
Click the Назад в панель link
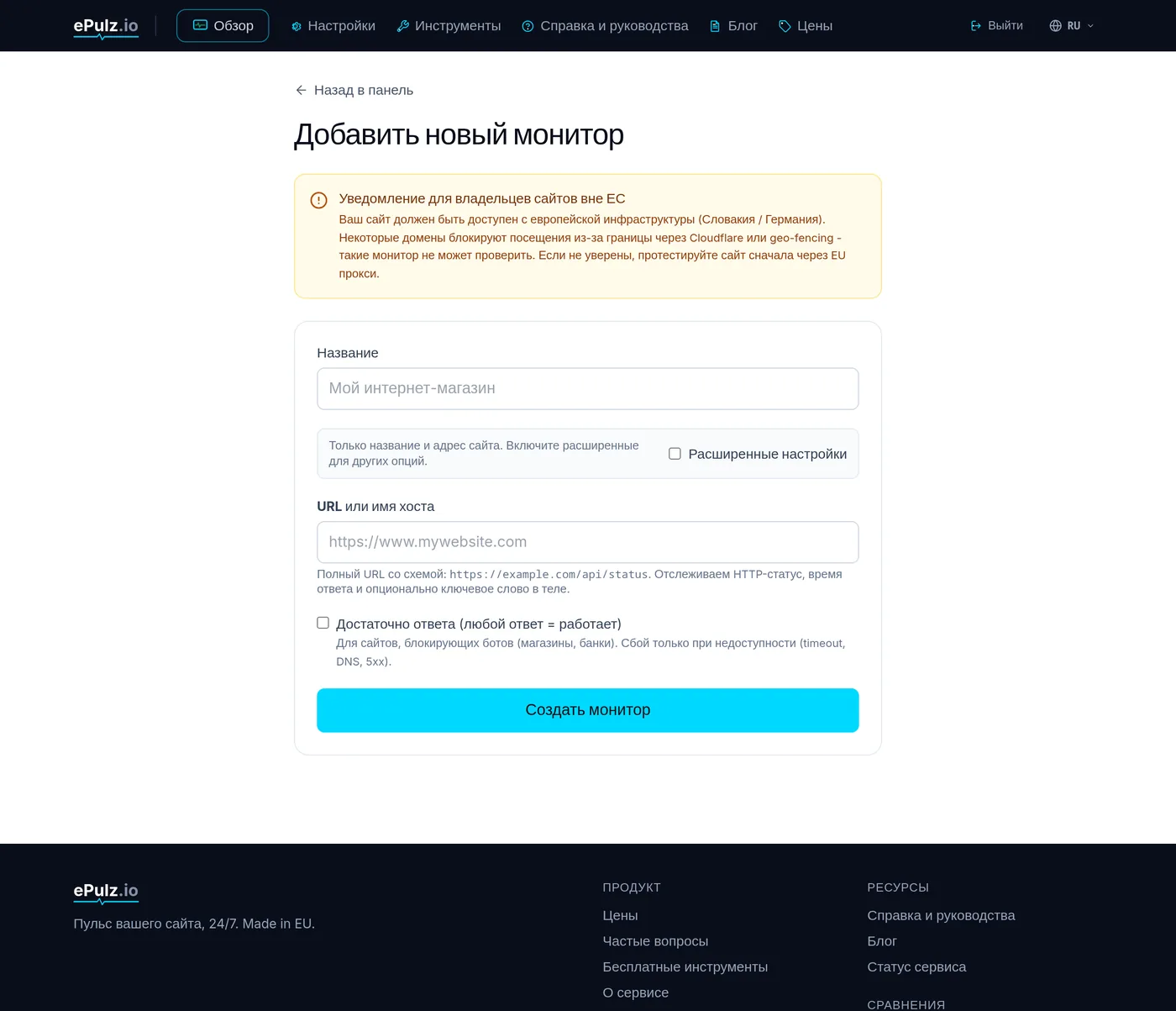click(354, 90)
